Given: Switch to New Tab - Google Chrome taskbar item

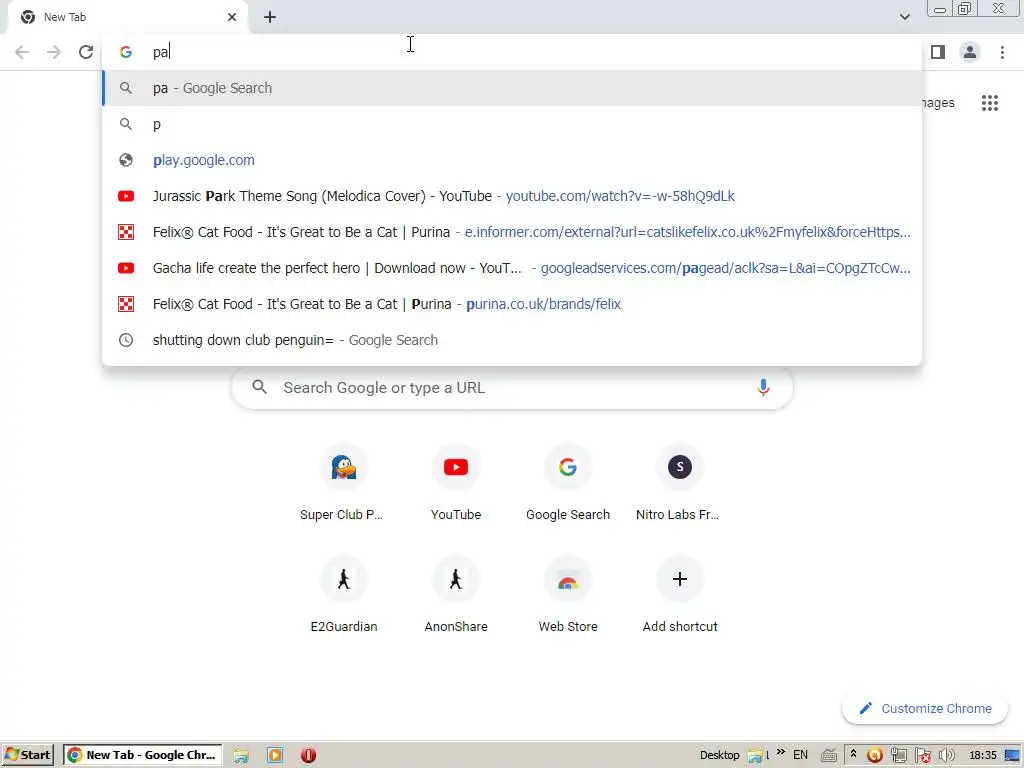Looking at the screenshot, I should [x=142, y=755].
